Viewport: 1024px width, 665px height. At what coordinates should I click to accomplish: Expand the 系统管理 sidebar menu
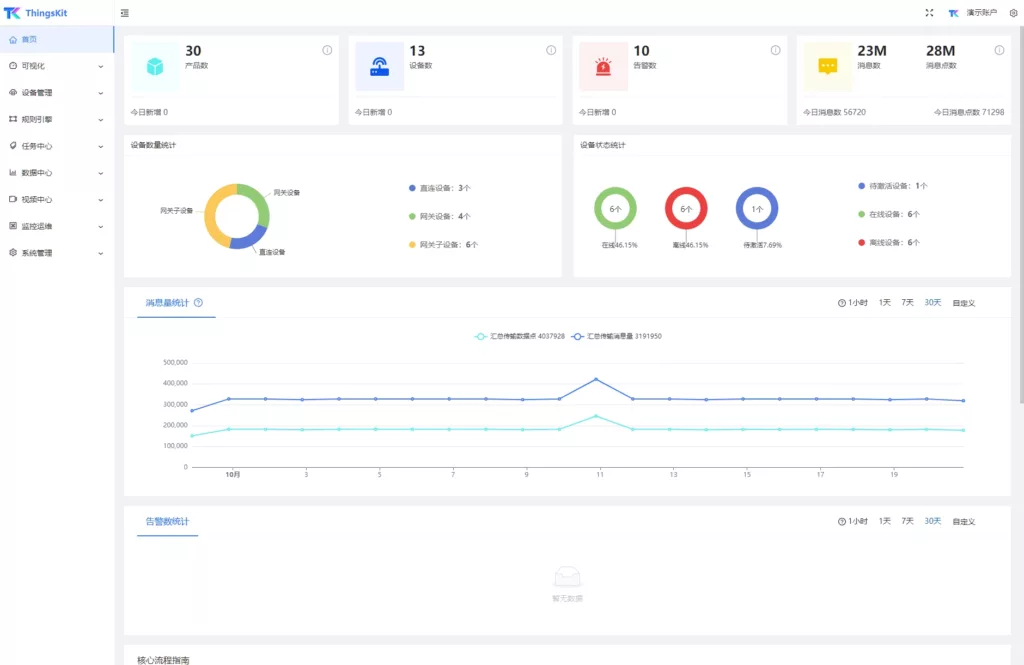tap(56, 253)
